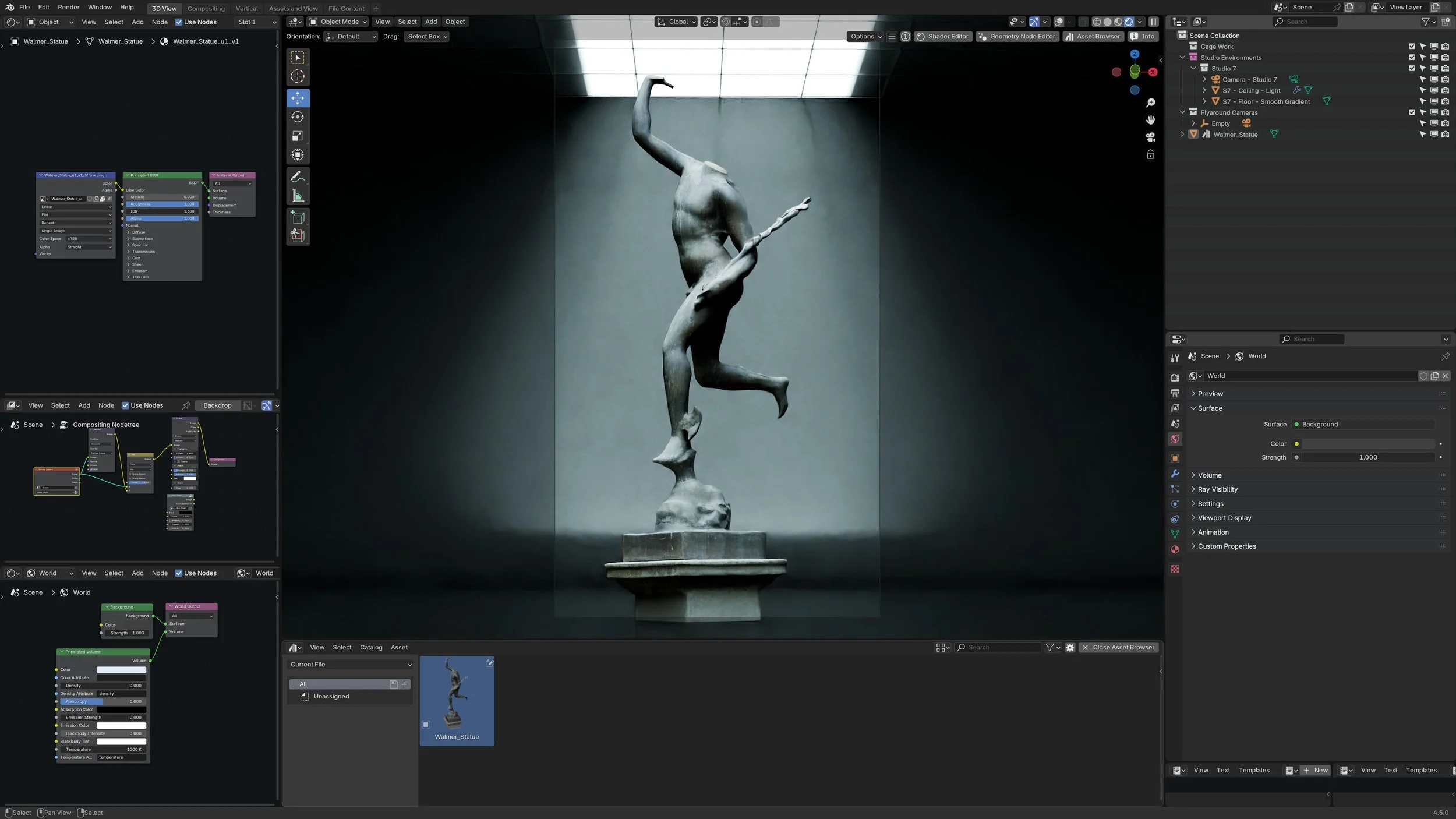Select the Rotate tool
The image size is (1456, 819).
298,117
